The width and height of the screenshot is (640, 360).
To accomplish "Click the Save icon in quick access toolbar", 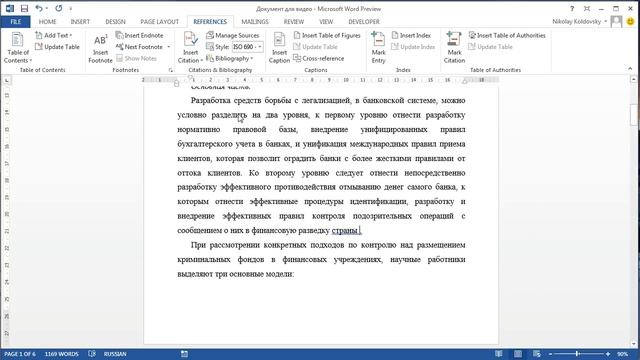I will pos(24,8).
